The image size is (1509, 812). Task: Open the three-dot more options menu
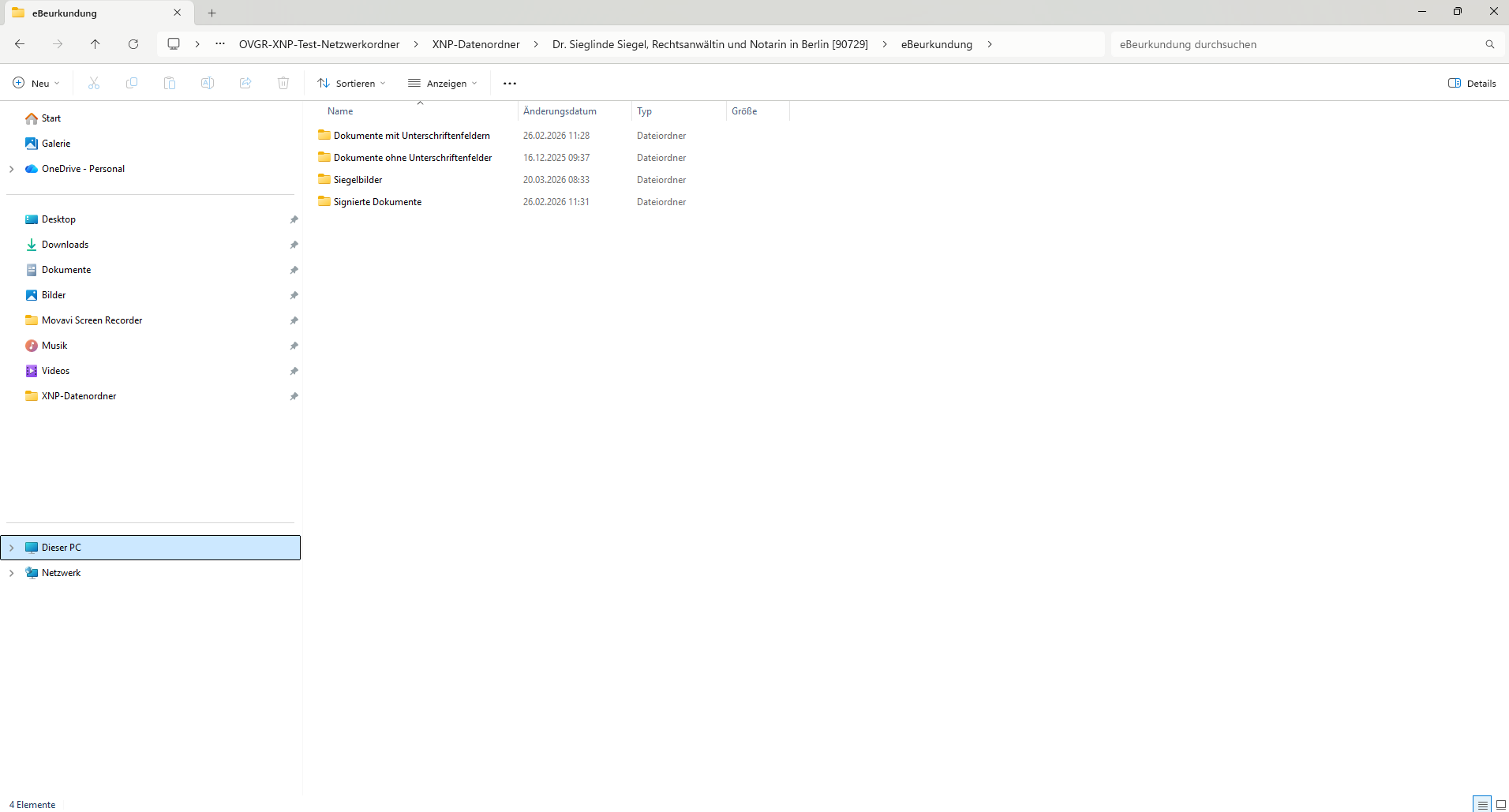click(510, 83)
